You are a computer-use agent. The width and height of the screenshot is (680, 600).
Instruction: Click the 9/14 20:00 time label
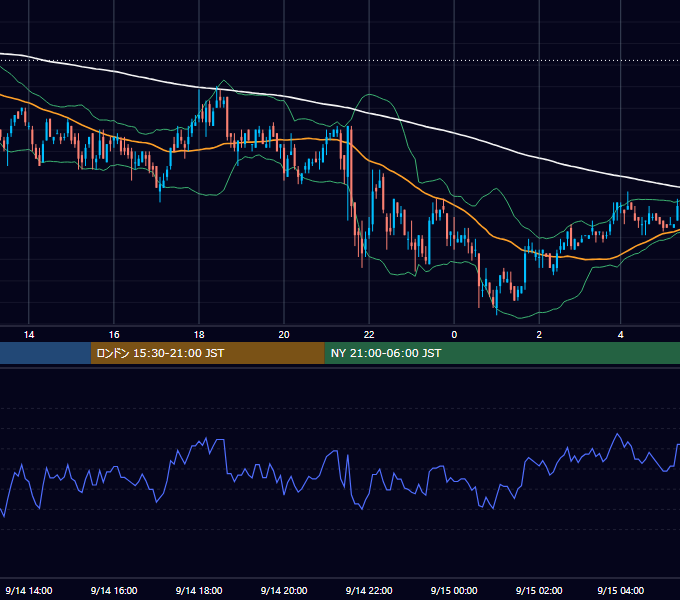pos(284,590)
